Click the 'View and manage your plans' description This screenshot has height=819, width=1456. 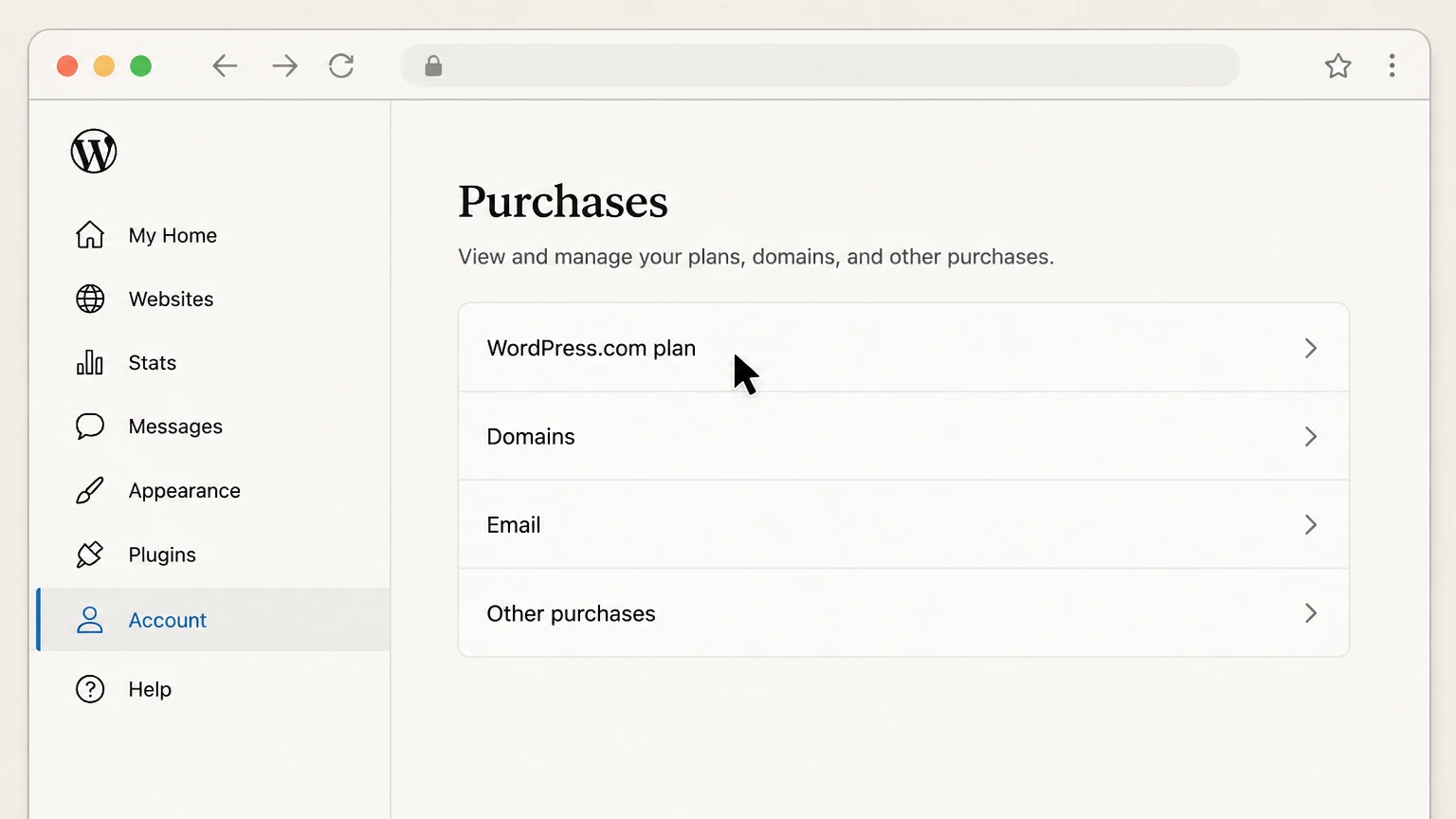755,257
